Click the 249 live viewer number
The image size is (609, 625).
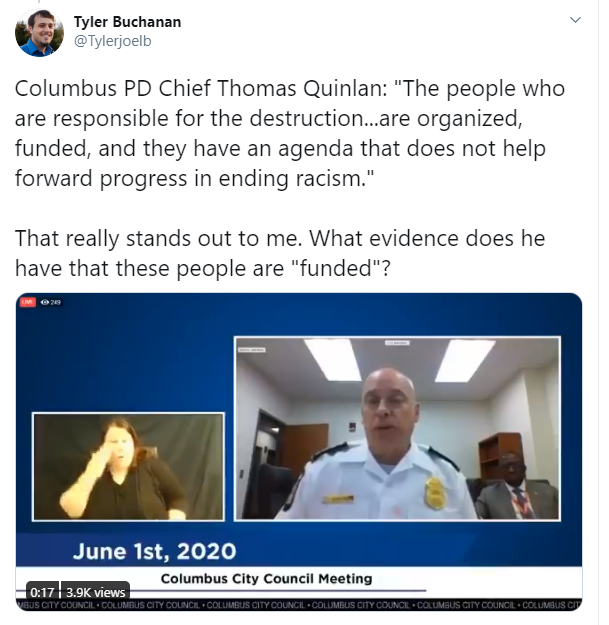[x=55, y=302]
